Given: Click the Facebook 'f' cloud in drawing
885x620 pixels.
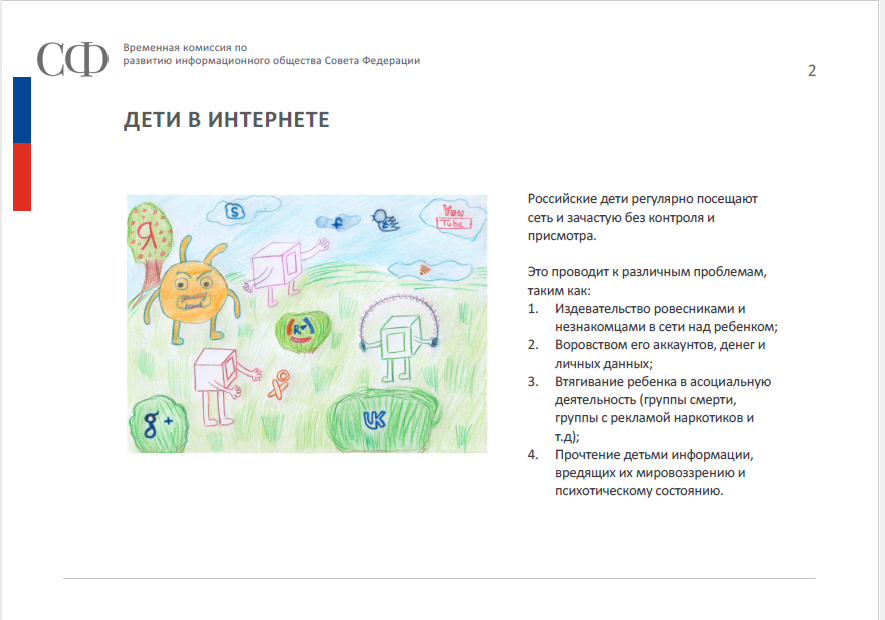Looking at the screenshot, I should pos(338,222).
